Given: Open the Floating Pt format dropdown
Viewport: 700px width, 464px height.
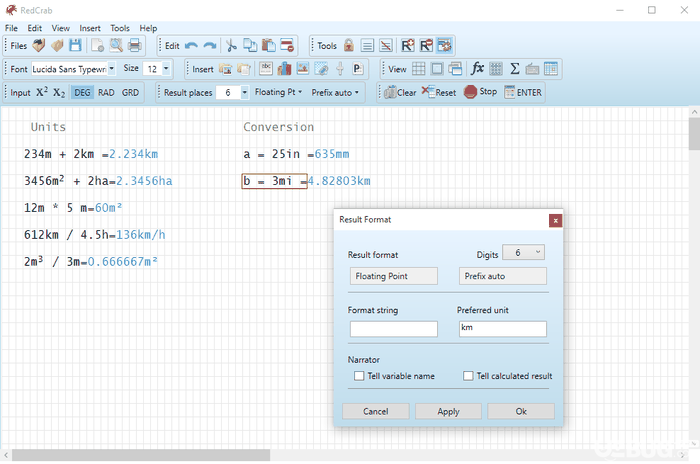Looking at the screenshot, I should (x=278, y=92).
